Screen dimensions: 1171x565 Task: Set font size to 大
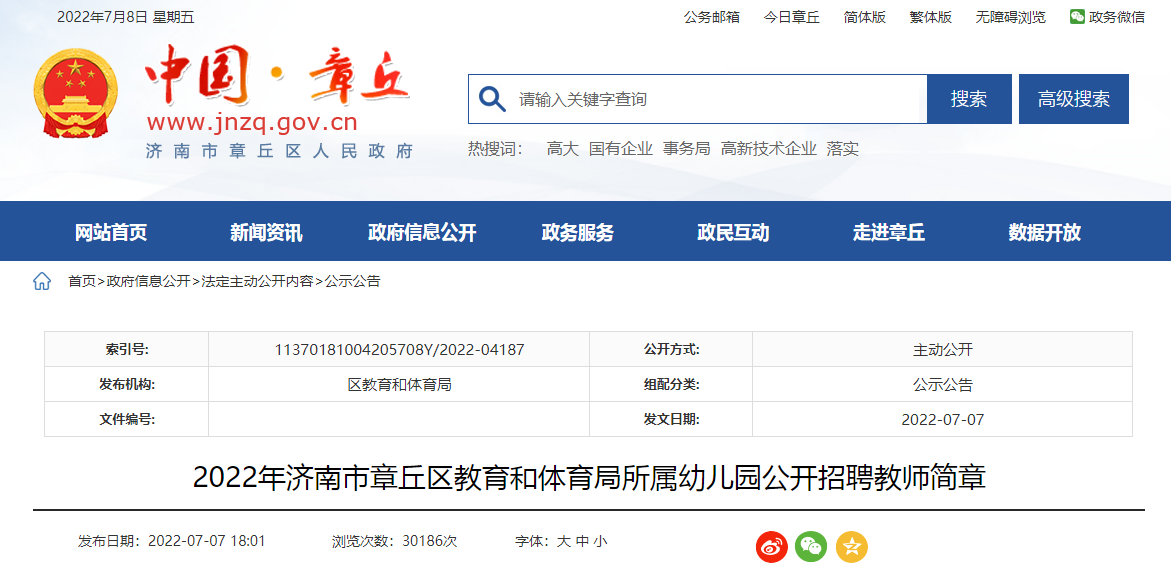tap(563, 541)
